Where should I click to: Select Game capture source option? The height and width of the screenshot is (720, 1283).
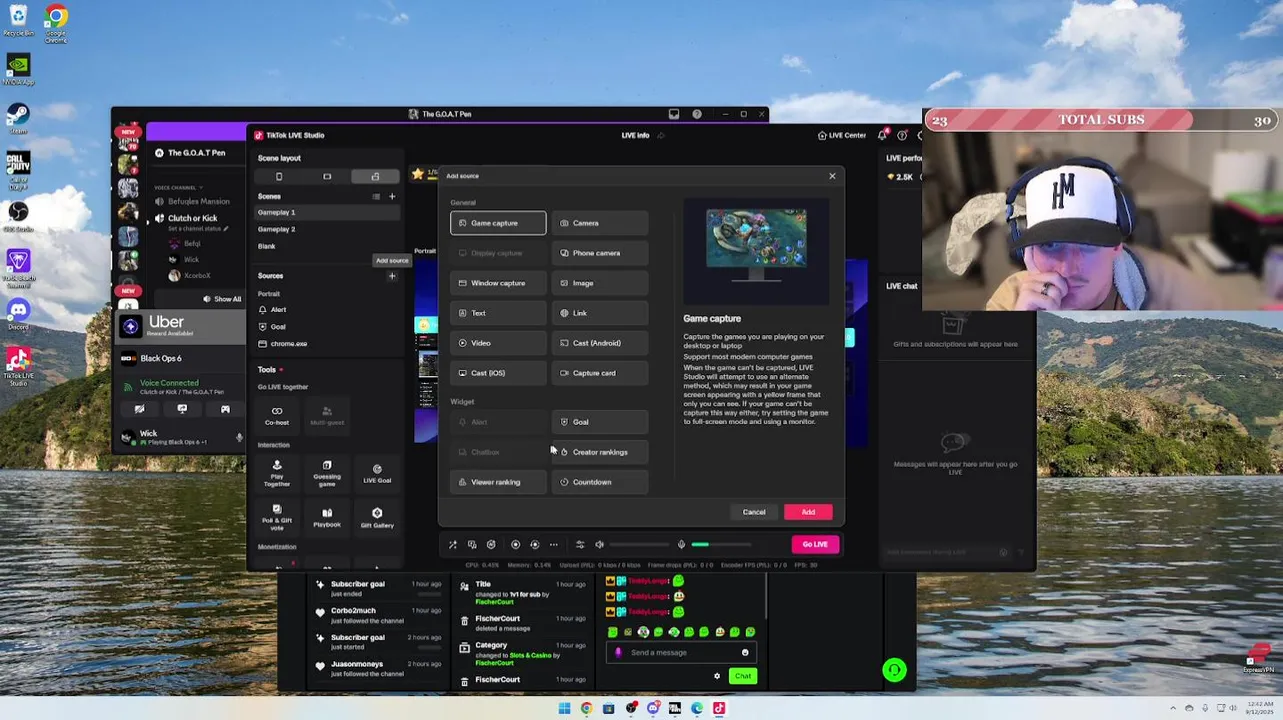pyautogui.click(x=498, y=223)
